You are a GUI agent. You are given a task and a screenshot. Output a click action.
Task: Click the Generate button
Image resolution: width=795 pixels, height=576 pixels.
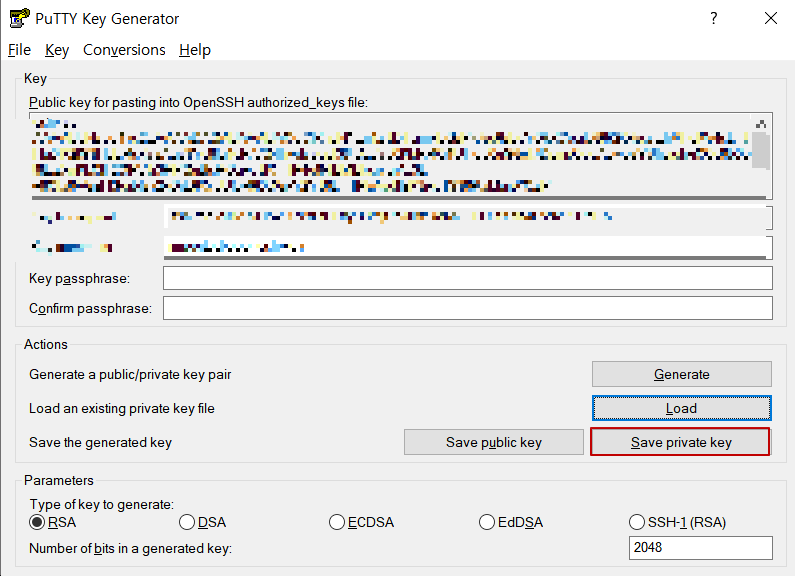pos(681,374)
